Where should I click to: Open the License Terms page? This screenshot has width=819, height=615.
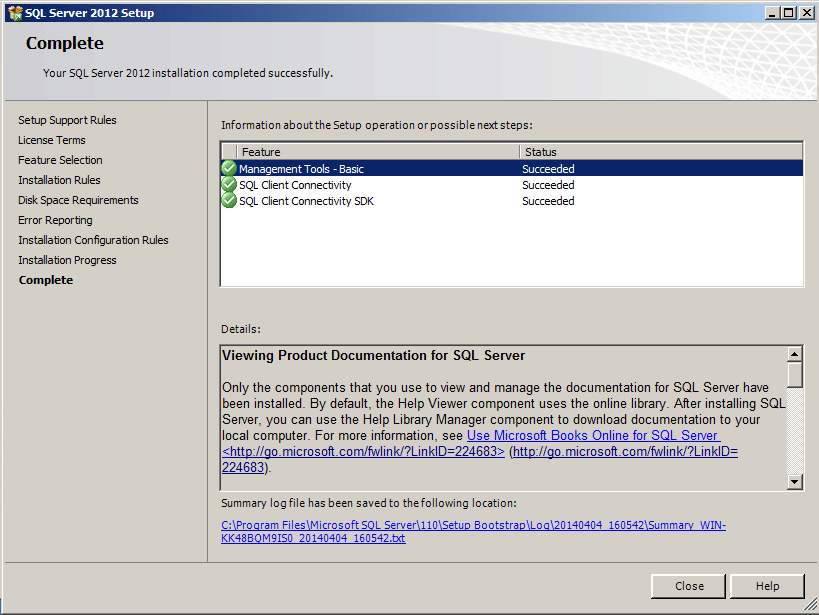(x=51, y=140)
